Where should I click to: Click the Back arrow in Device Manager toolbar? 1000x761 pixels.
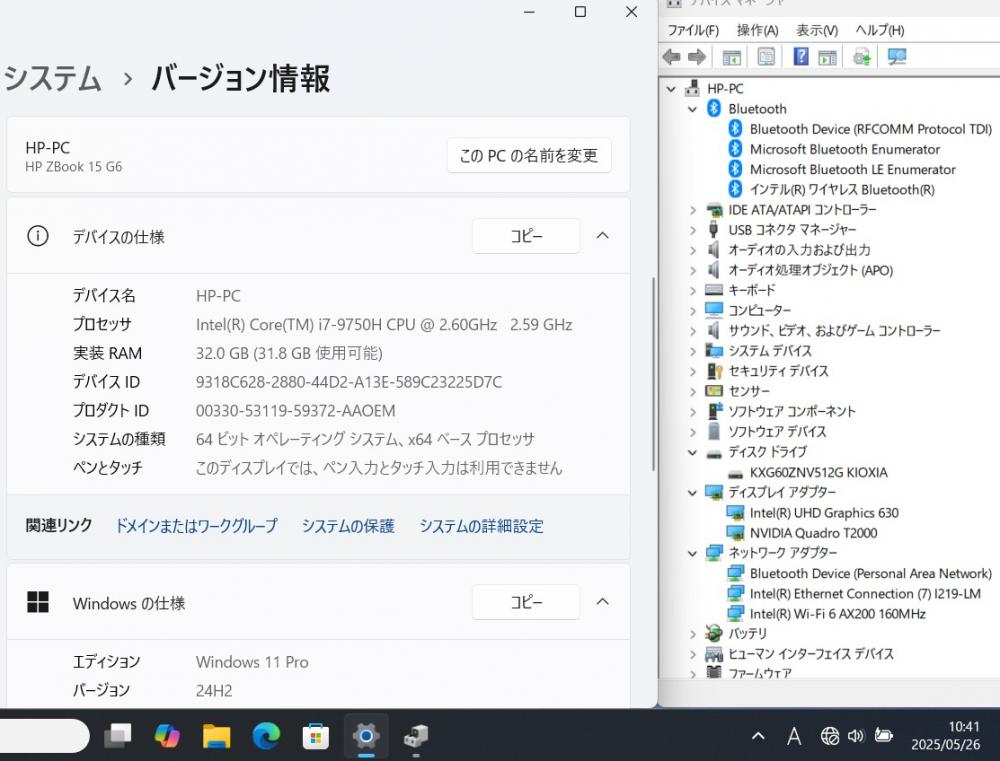tap(671, 57)
